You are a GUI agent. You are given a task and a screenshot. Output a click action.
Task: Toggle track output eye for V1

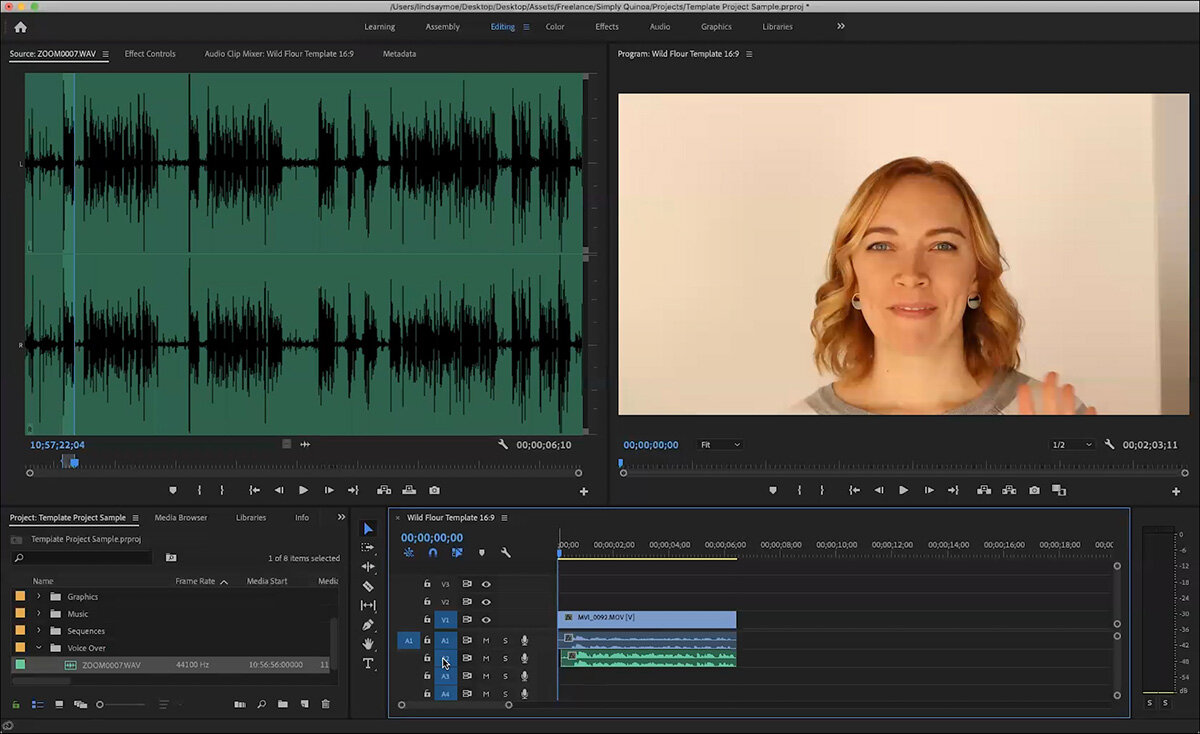click(486, 619)
